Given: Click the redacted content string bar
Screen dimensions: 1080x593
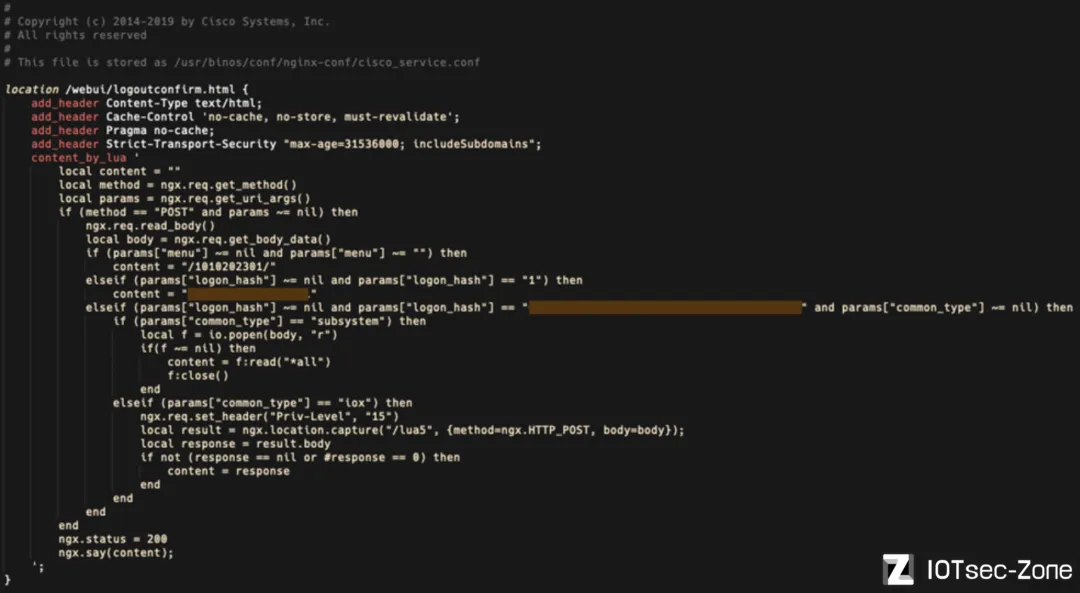Looking at the screenshot, I should click(248, 293).
